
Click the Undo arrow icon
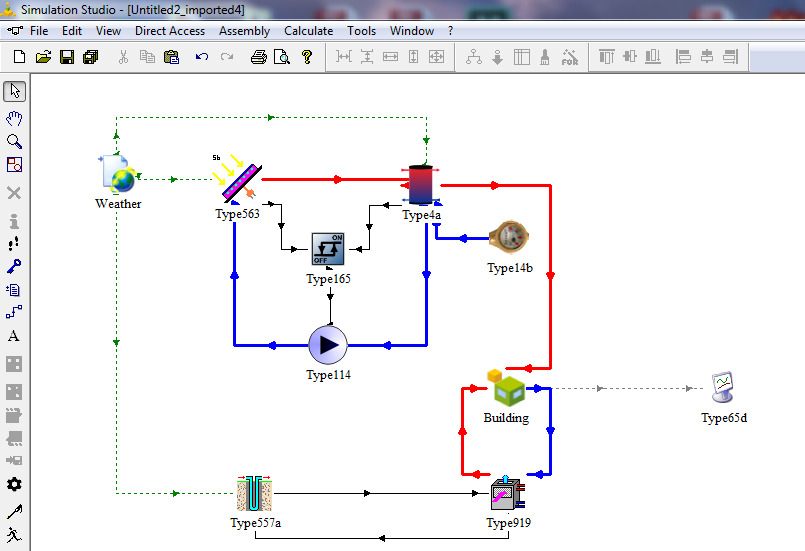pyautogui.click(x=202, y=56)
